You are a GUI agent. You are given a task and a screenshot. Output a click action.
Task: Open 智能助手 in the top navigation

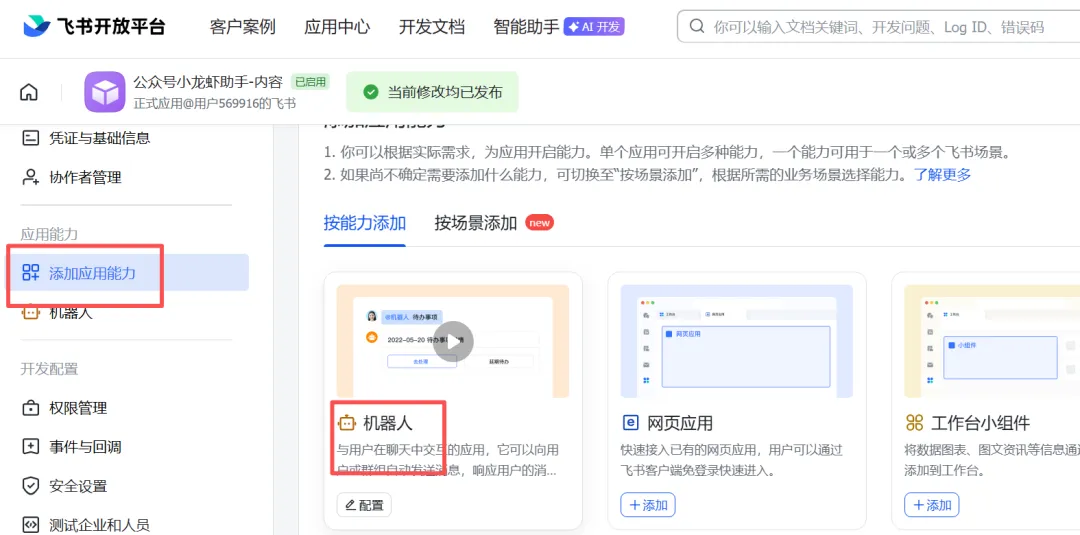(x=526, y=27)
